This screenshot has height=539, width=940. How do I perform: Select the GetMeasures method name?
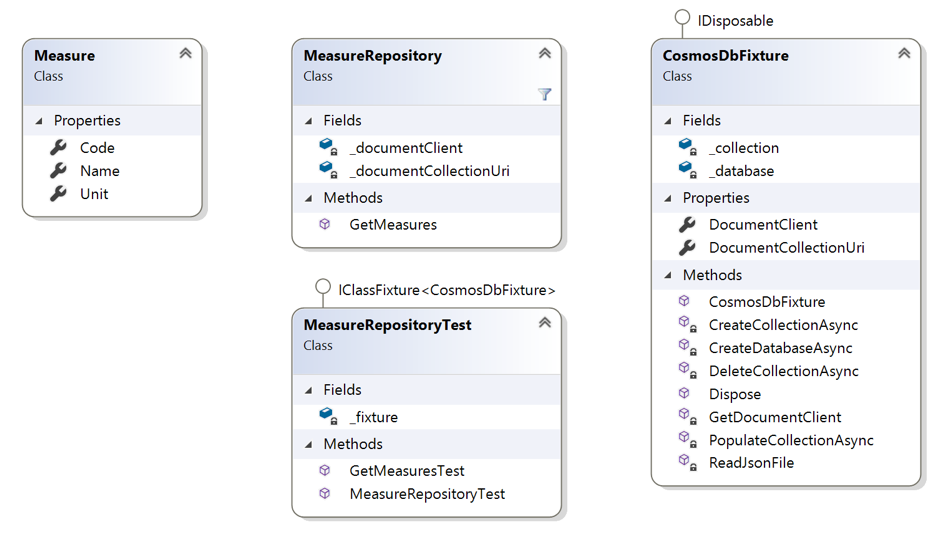[x=393, y=224]
